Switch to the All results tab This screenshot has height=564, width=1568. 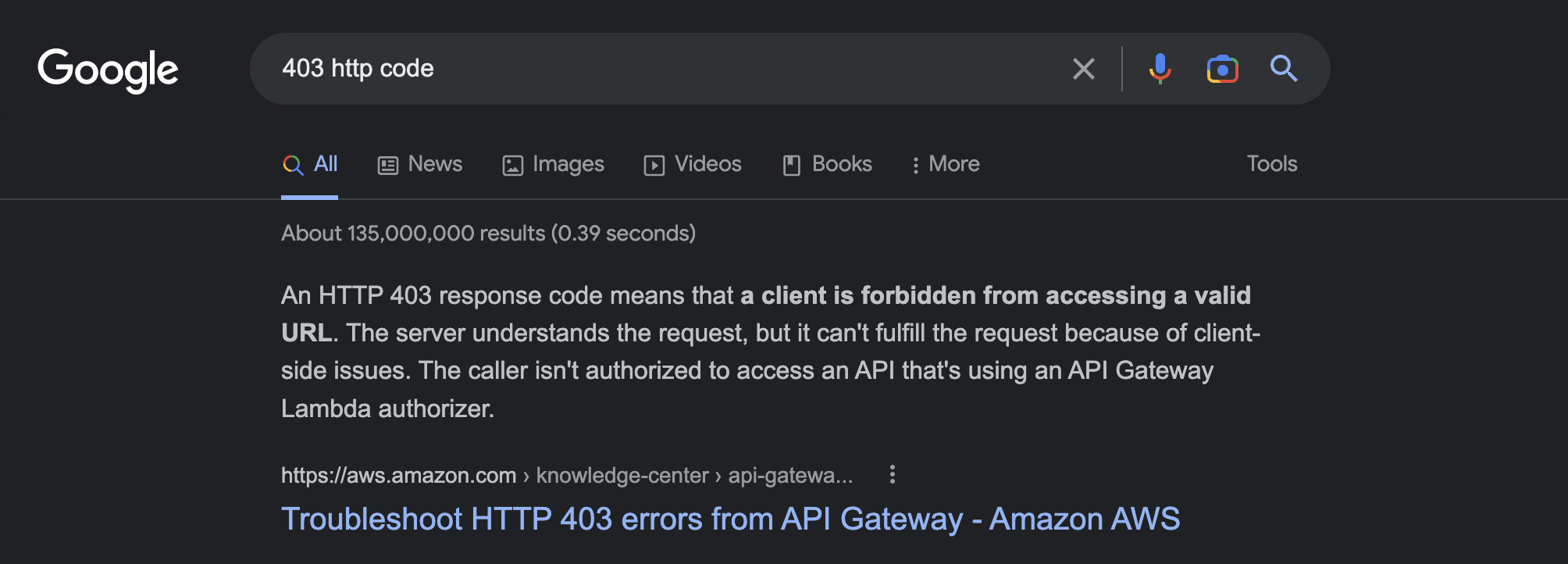click(310, 164)
